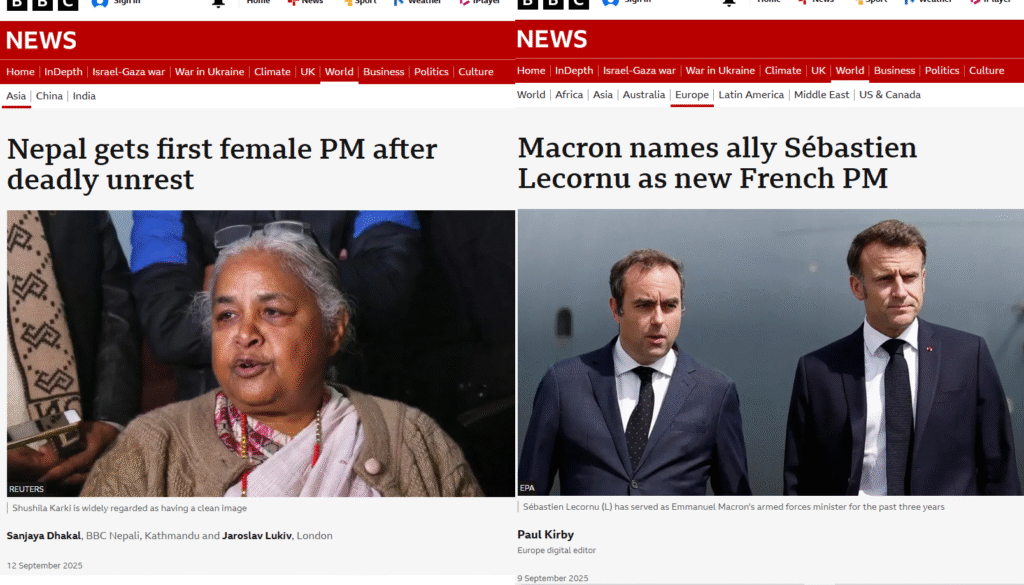Click the Weather icon above the Nepal article
Screen dimensions: 1024x585
pyautogui.click(x=397, y=3)
